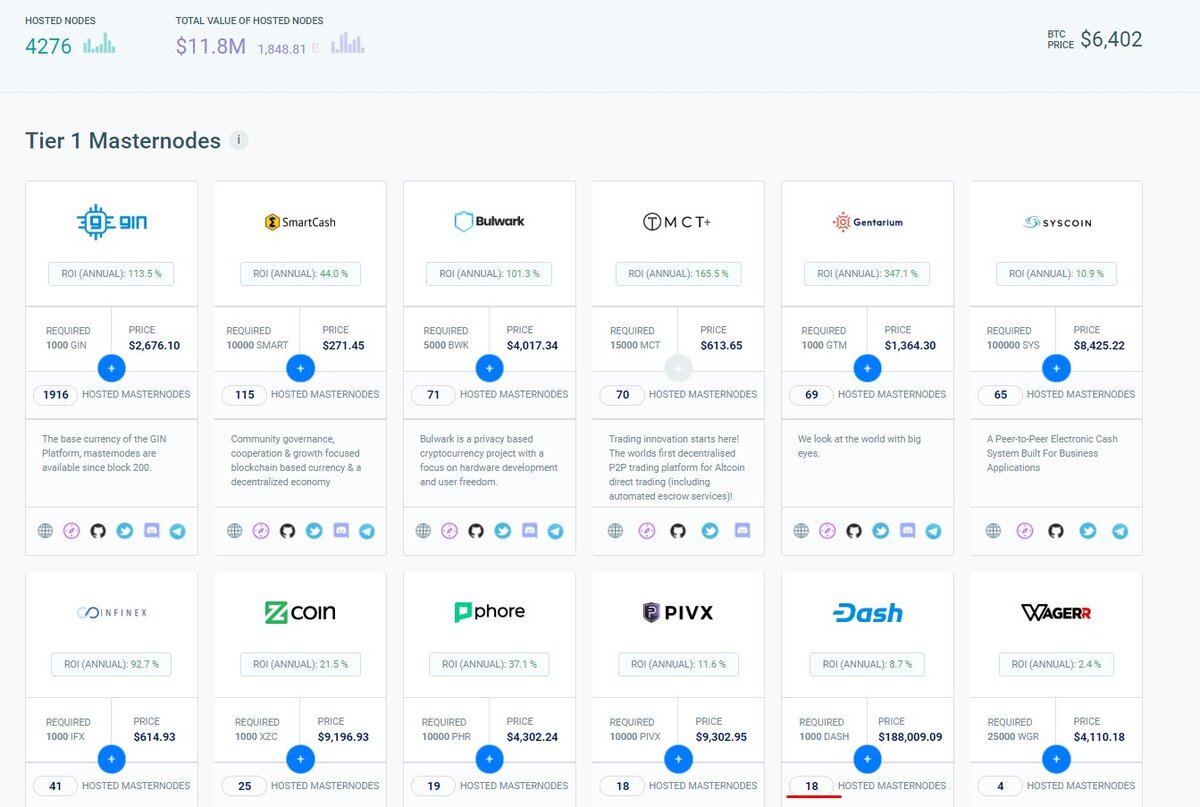The image size is (1200, 807).
Task: Open the GIN card Twitter icon
Action: click(125, 532)
